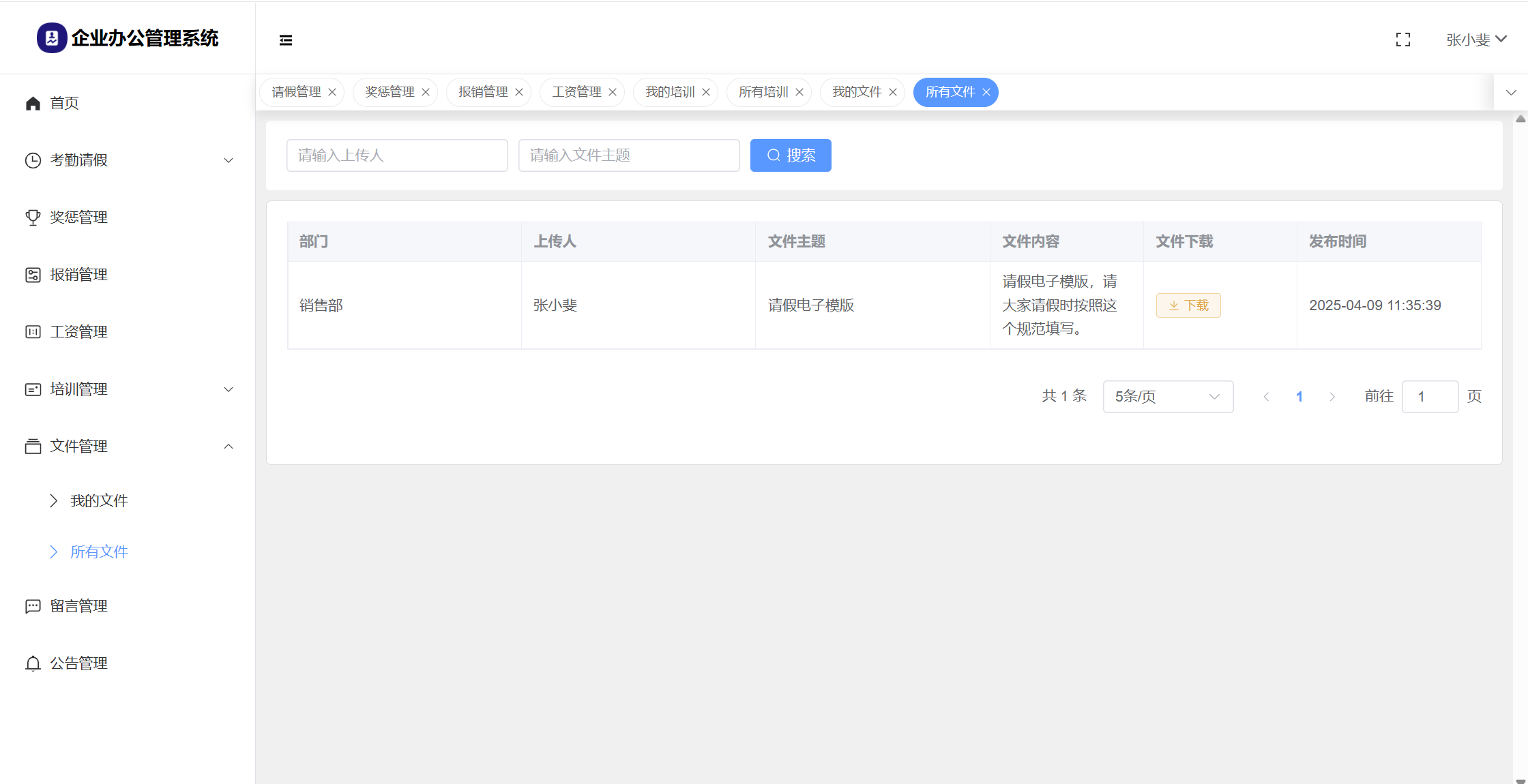Select 我的文件 in the sidebar
This screenshot has width=1528, height=784.
(x=99, y=501)
